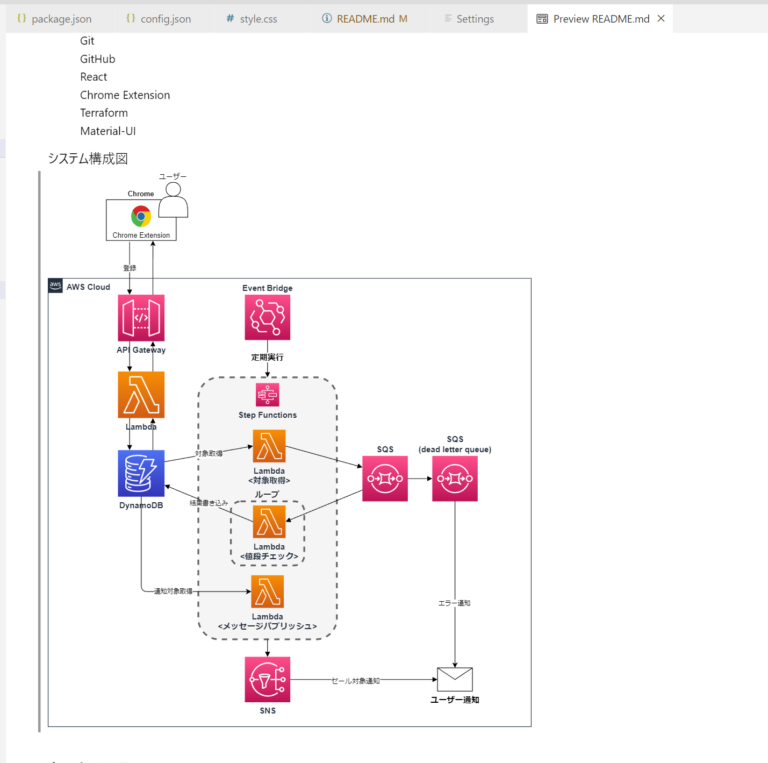Click the SNS icon at diagram bottom
Viewport: 768px width, 763px height.
267,680
